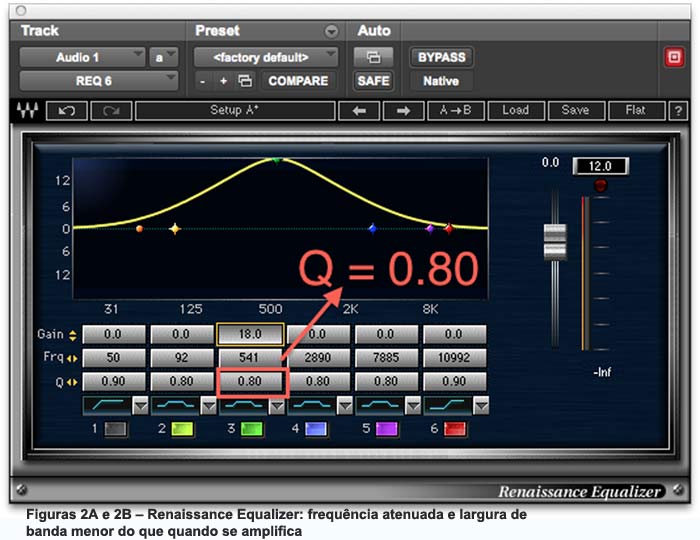Screen dimensions: 700x540
Task: Open band 2 filter type dropdown arrow
Action: [208, 406]
